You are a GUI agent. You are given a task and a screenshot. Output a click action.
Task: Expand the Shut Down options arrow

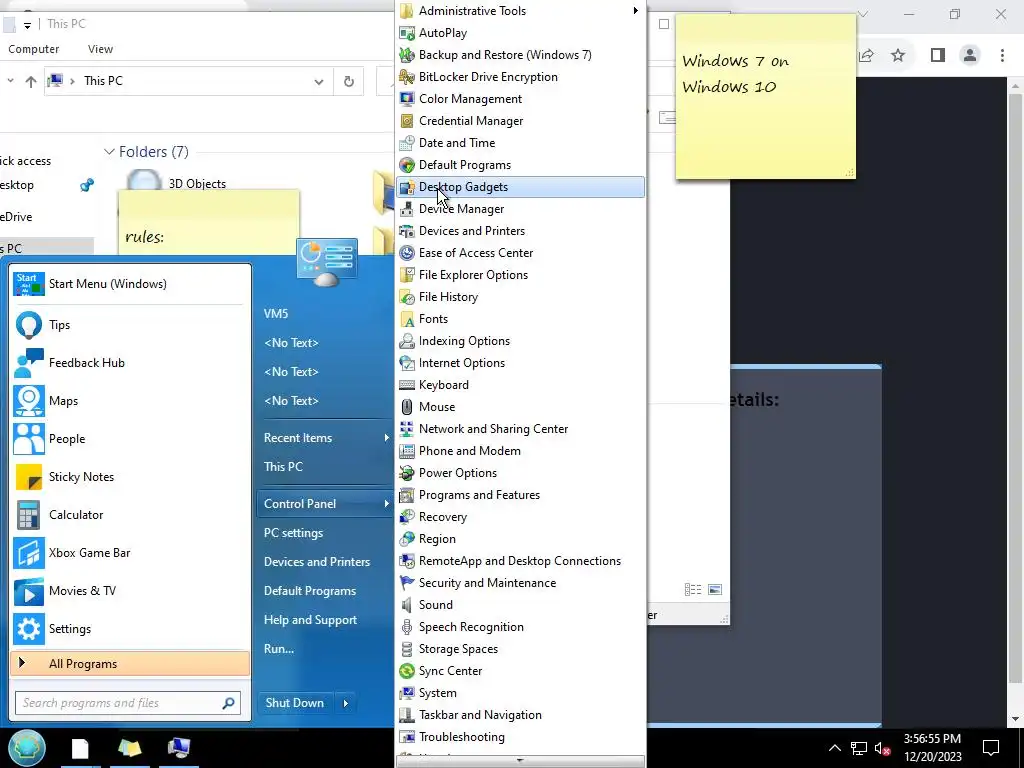click(346, 703)
